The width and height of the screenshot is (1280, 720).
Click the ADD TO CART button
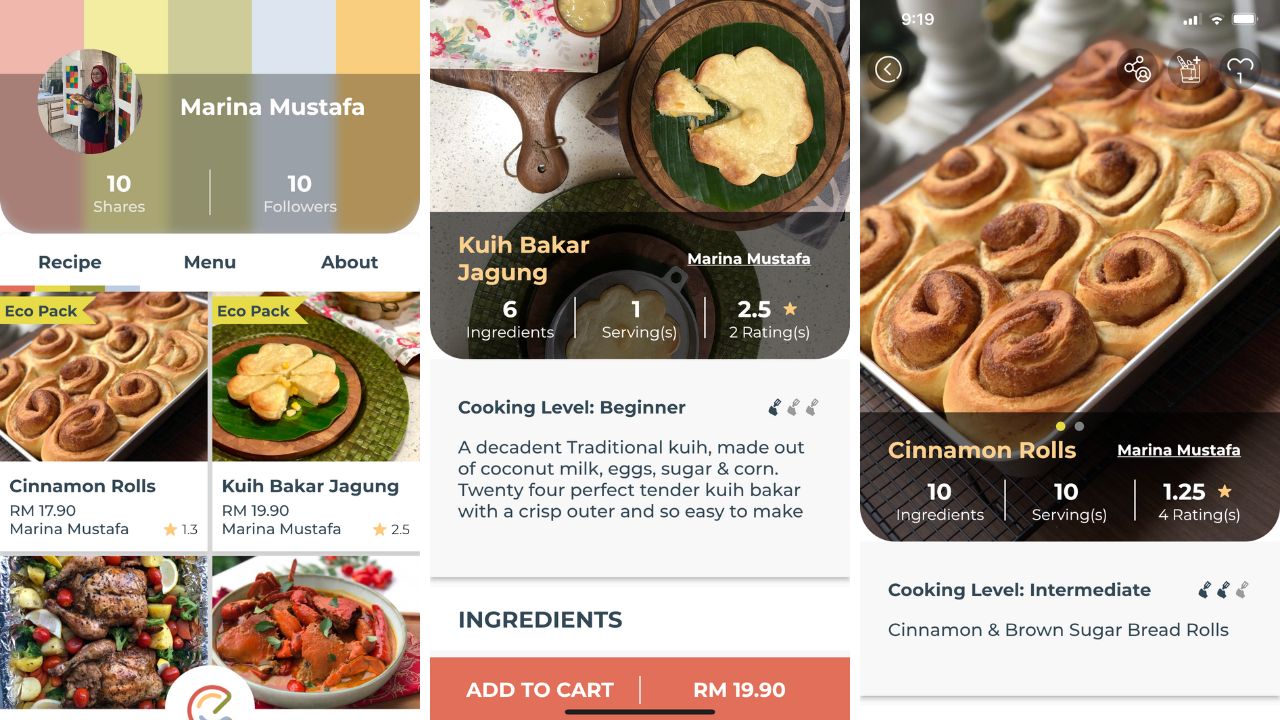pyautogui.click(x=640, y=689)
